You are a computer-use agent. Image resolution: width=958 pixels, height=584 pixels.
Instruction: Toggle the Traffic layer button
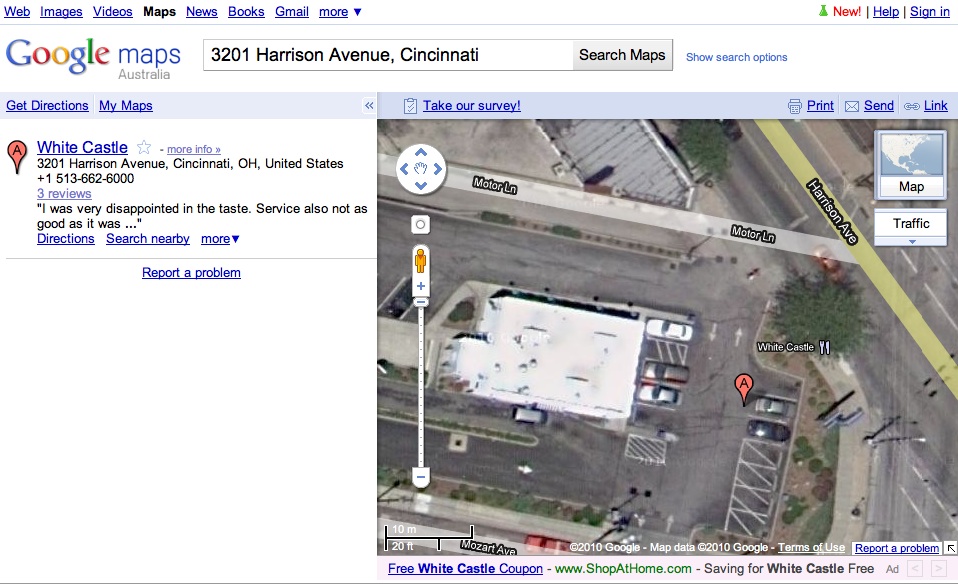911,224
